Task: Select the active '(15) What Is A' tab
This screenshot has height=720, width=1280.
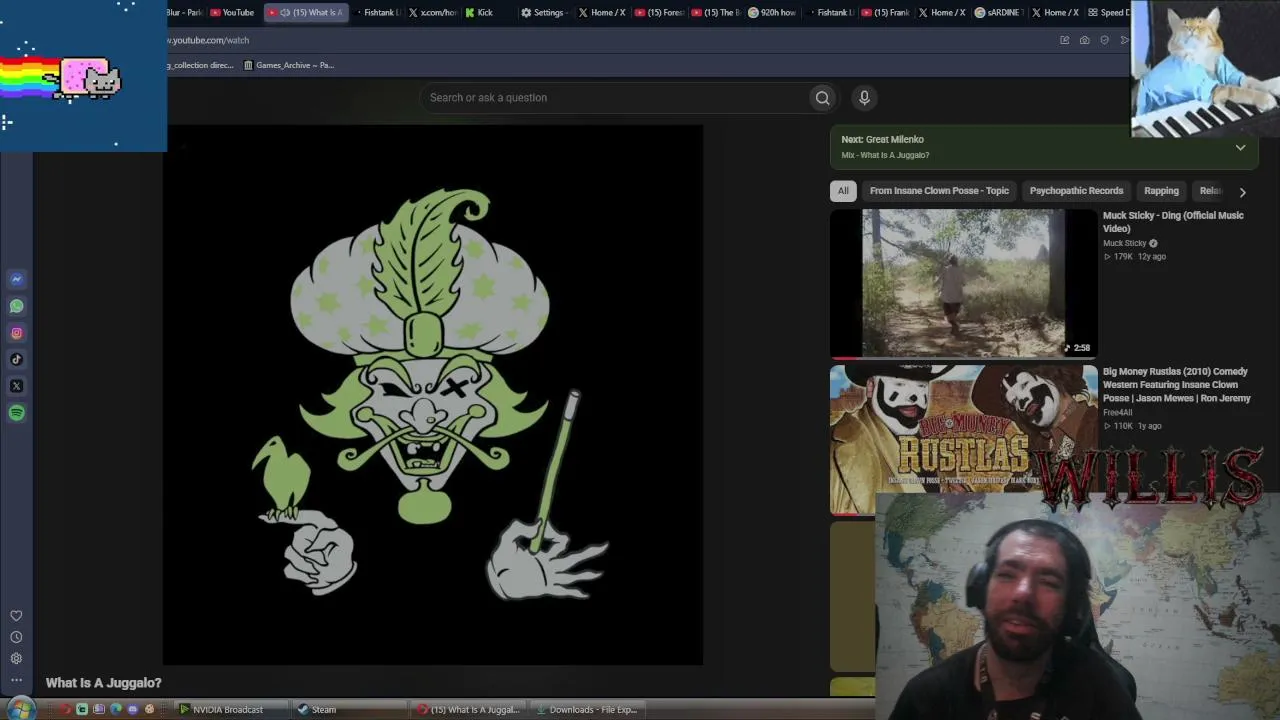Action: 306,13
